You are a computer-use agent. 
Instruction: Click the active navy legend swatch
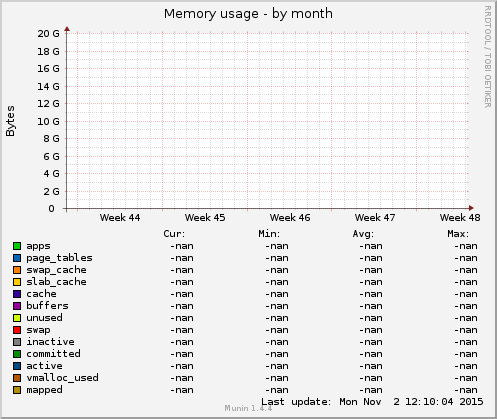click(x=17, y=366)
